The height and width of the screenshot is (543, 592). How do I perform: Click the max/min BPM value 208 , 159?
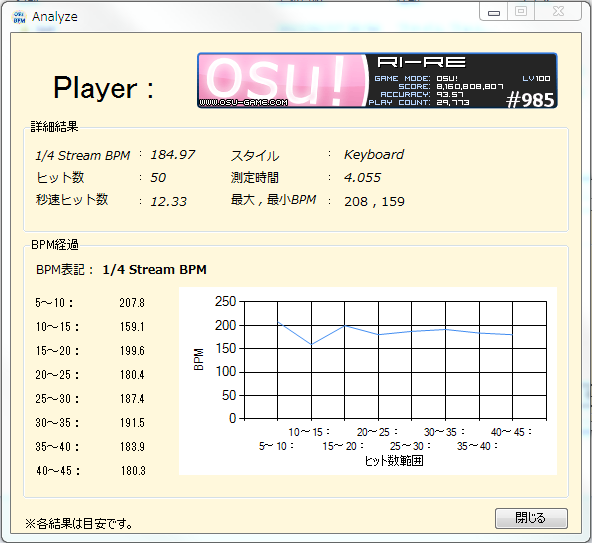pos(374,201)
